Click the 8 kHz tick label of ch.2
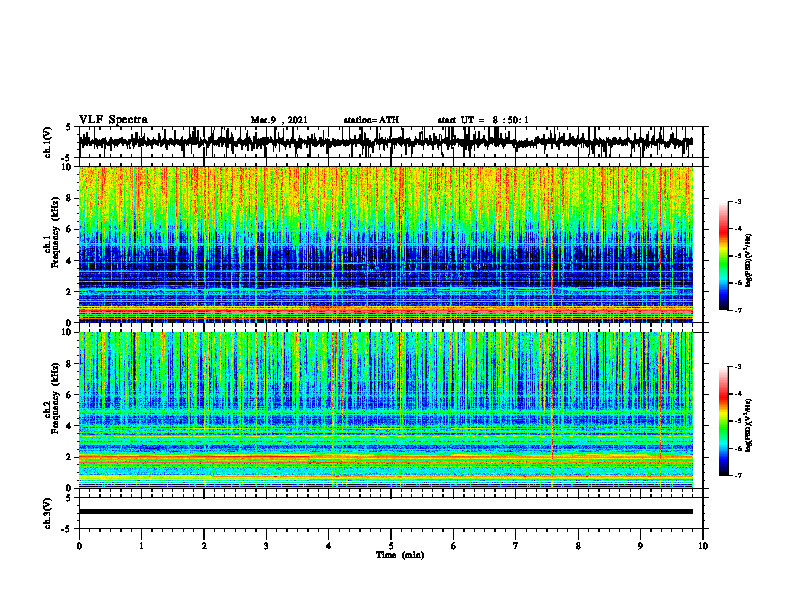This screenshot has width=792, height=612. 69,364
